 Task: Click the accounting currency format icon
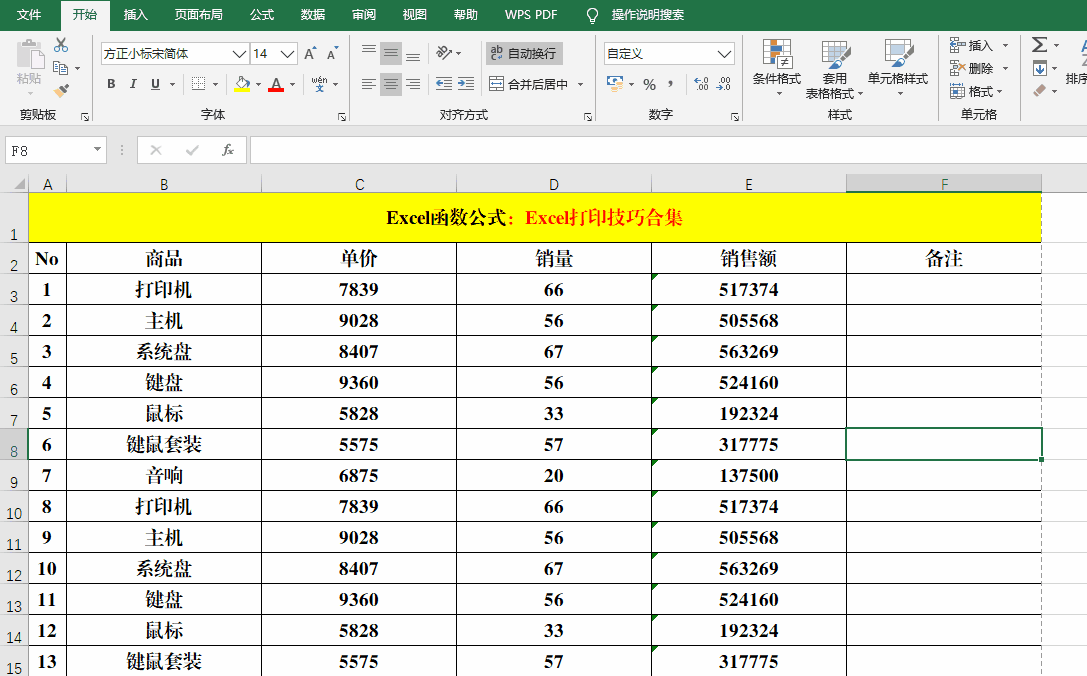[614, 84]
